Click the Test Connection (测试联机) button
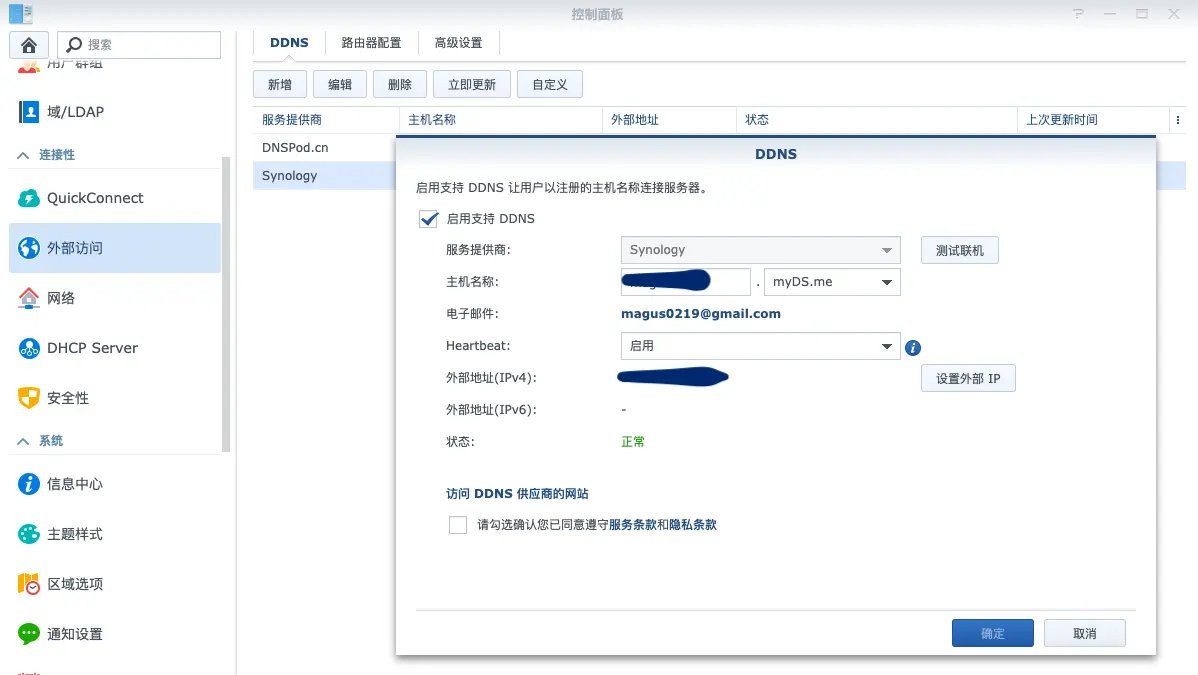Viewport: 1198px width, 675px height. (x=960, y=250)
